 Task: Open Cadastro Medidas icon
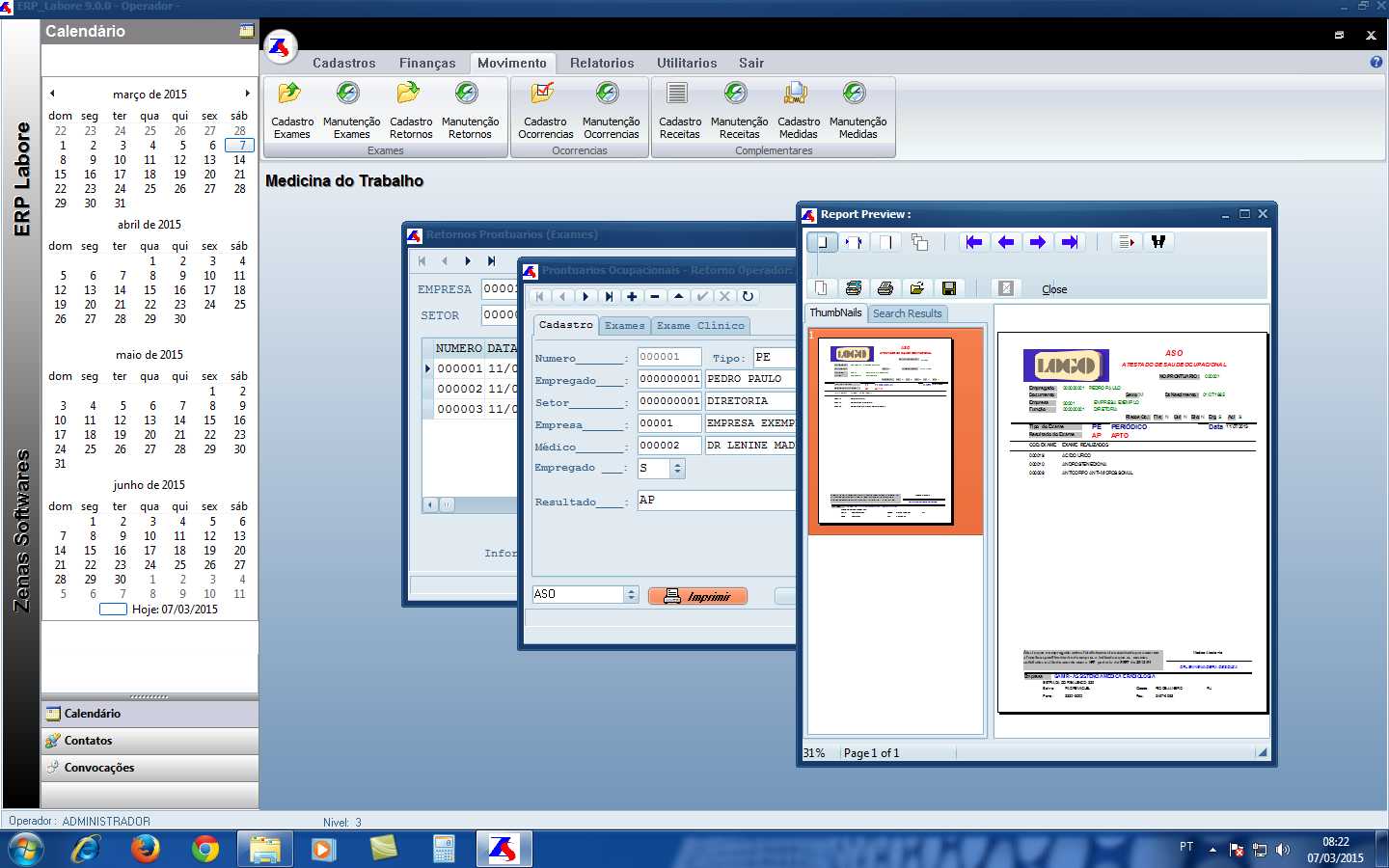798,110
